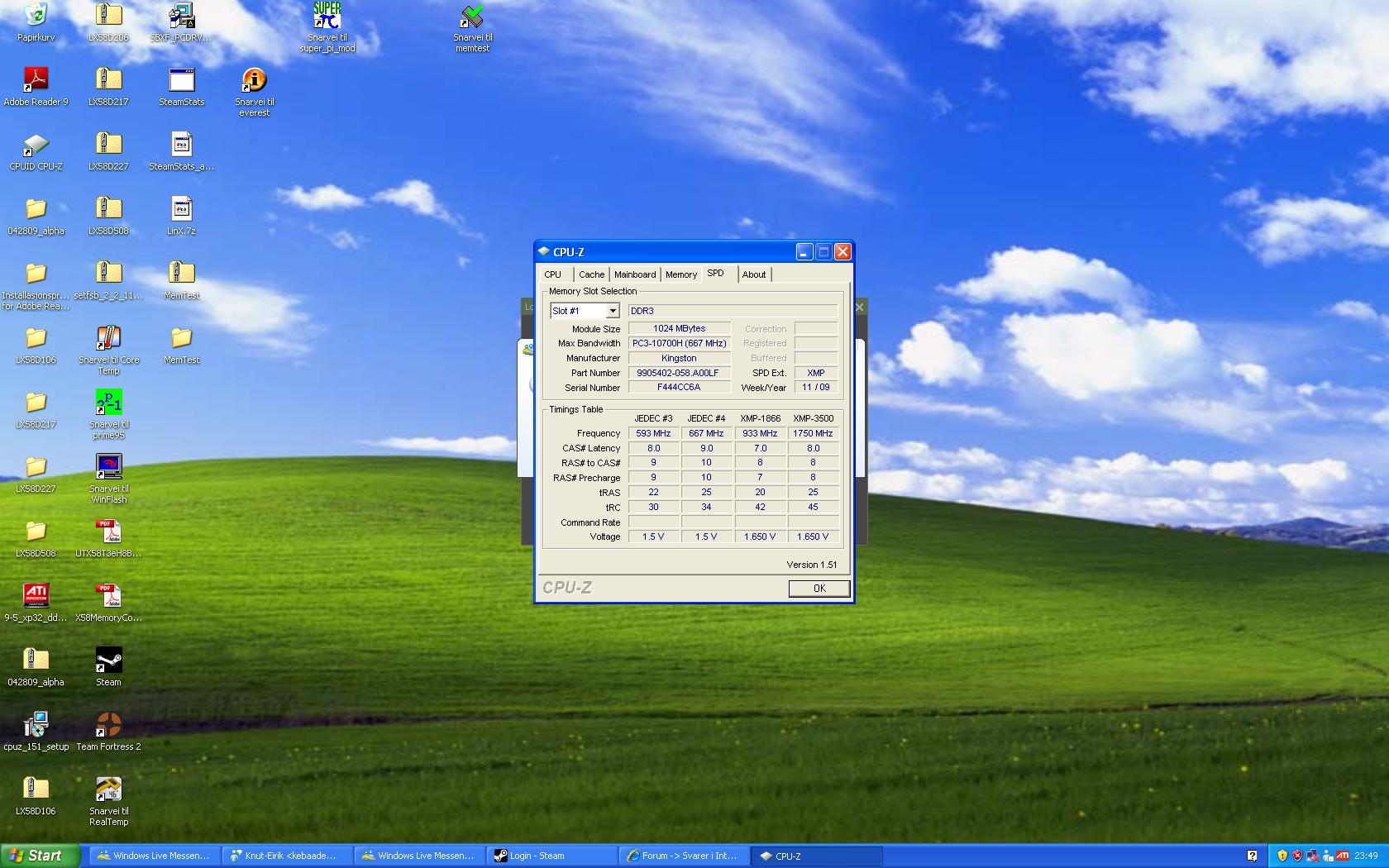The height and width of the screenshot is (868, 1389).
Task: Click the Manufacturer value Kingston
Action: tap(680, 358)
